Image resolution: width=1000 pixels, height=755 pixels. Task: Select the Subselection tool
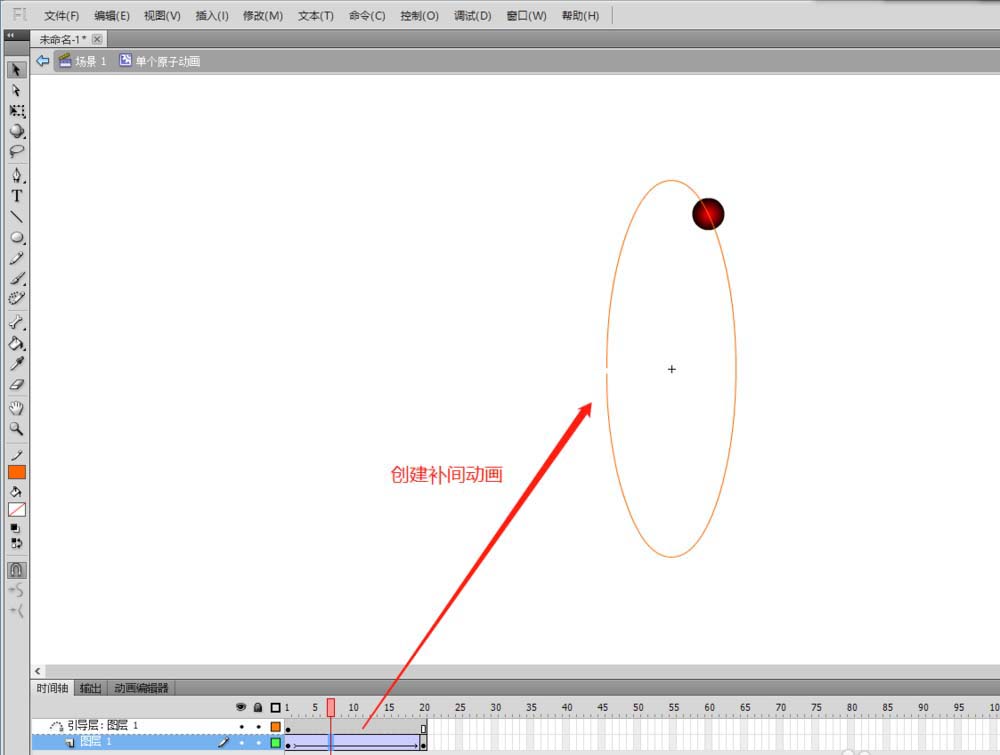click(16, 90)
